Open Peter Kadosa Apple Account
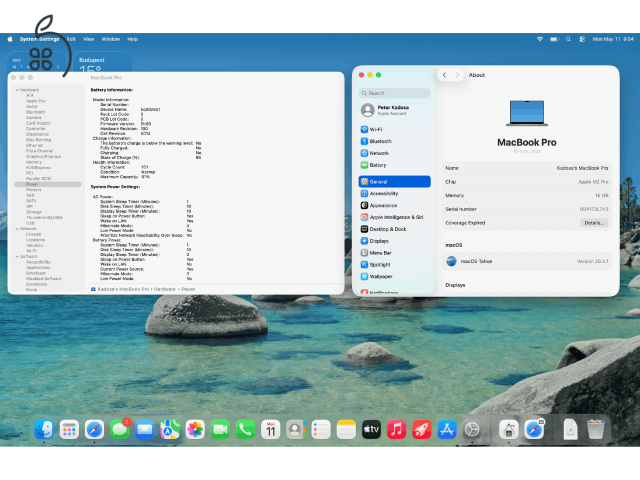 (x=394, y=110)
